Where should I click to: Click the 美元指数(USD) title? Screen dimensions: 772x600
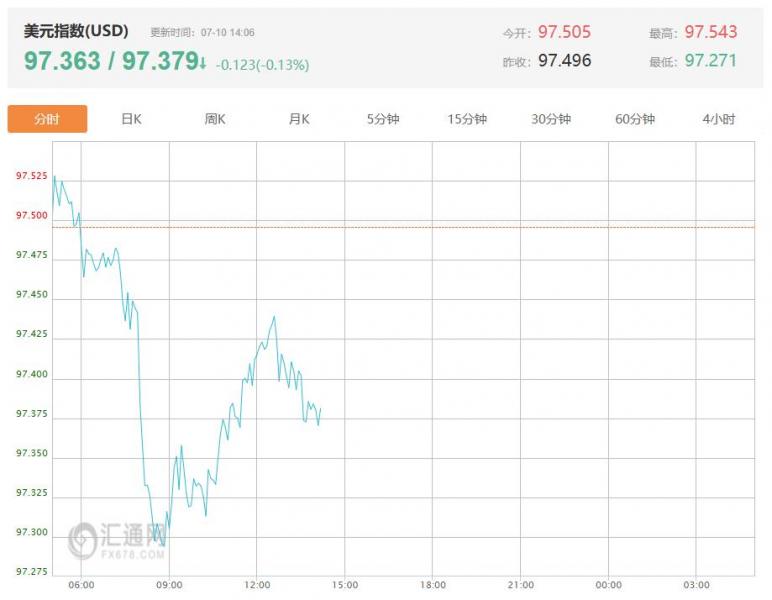(76, 32)
